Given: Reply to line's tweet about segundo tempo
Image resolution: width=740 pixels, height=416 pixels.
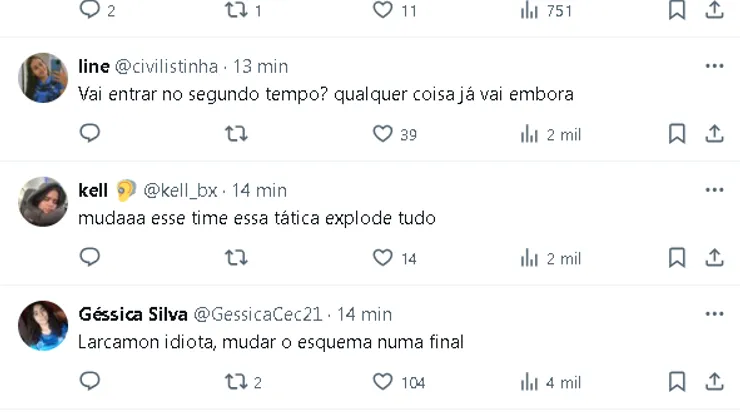Looking at the screenshot, I should point(90,133).
